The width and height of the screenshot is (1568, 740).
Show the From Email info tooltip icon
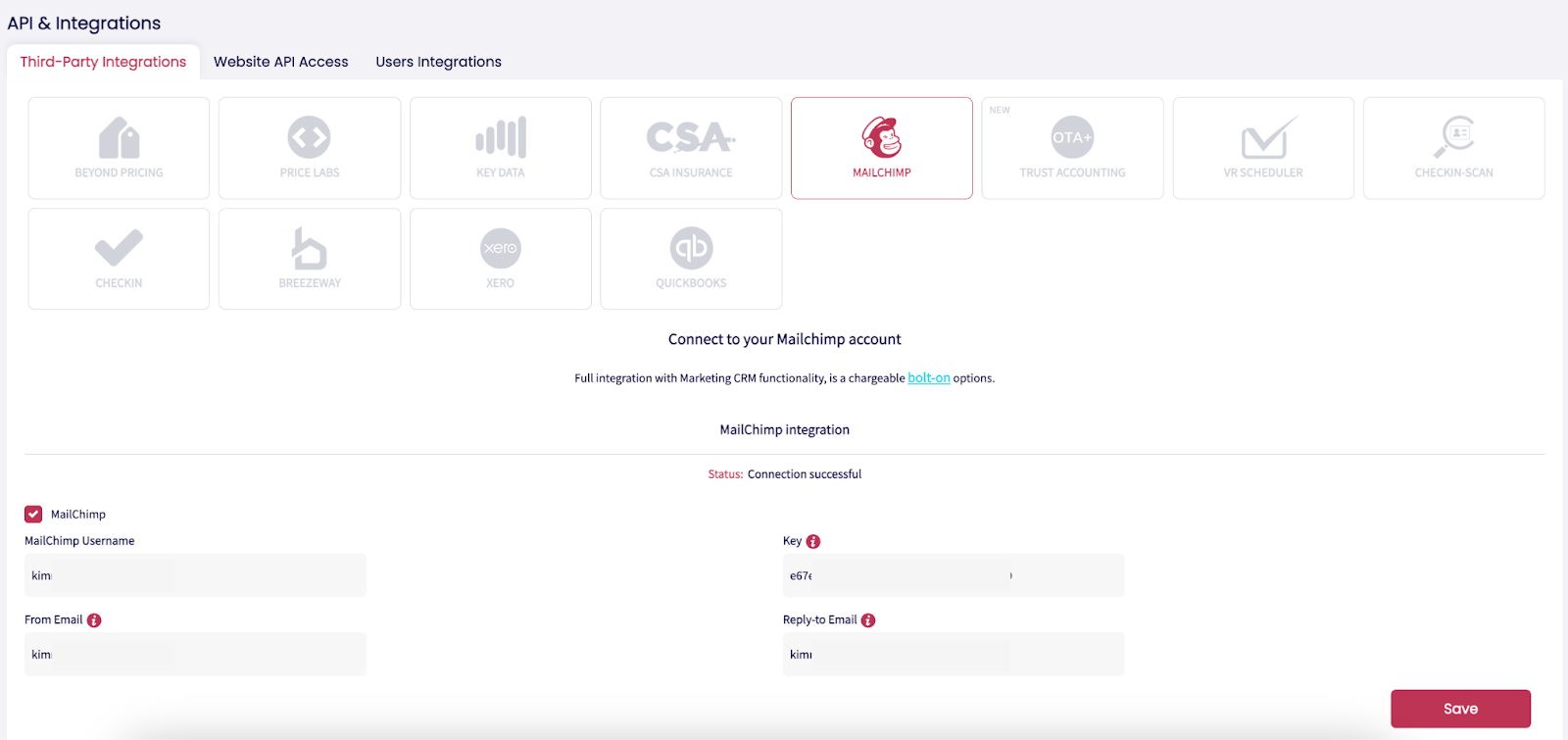coord(94,620)
